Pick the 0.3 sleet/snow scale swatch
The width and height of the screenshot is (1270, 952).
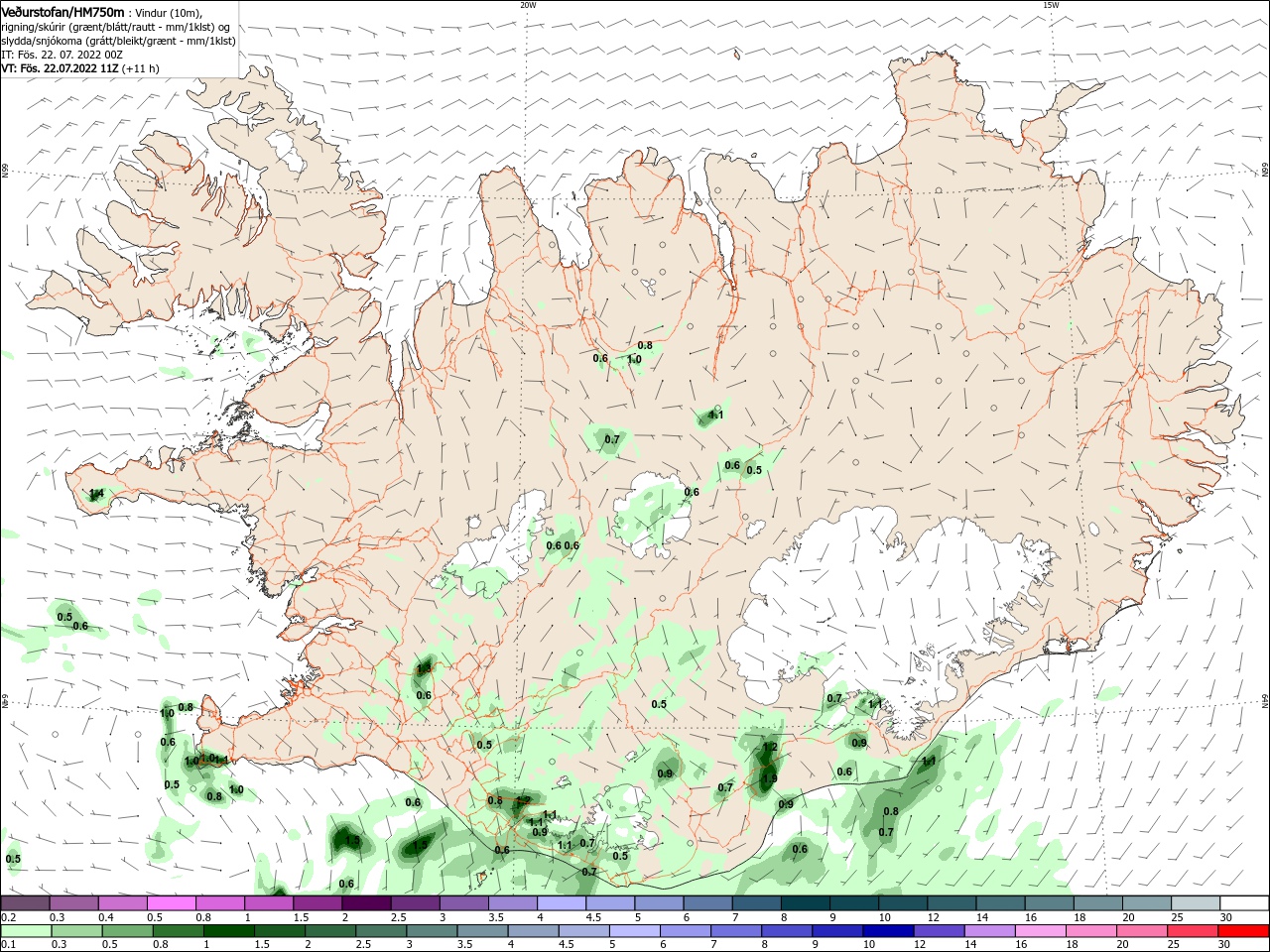73,903
